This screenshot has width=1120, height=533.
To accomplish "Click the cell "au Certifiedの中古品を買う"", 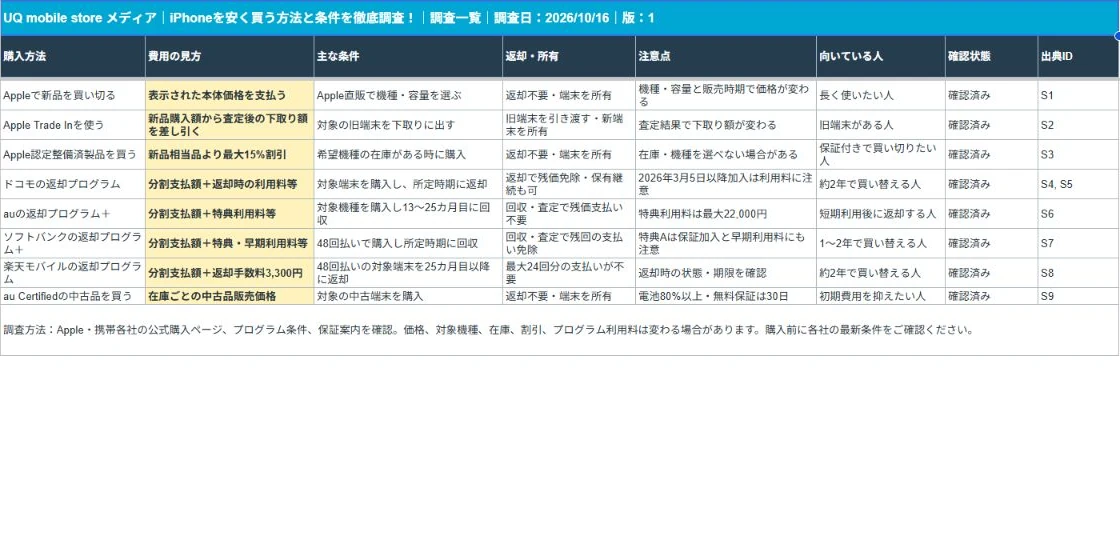I will coord(73,296).
